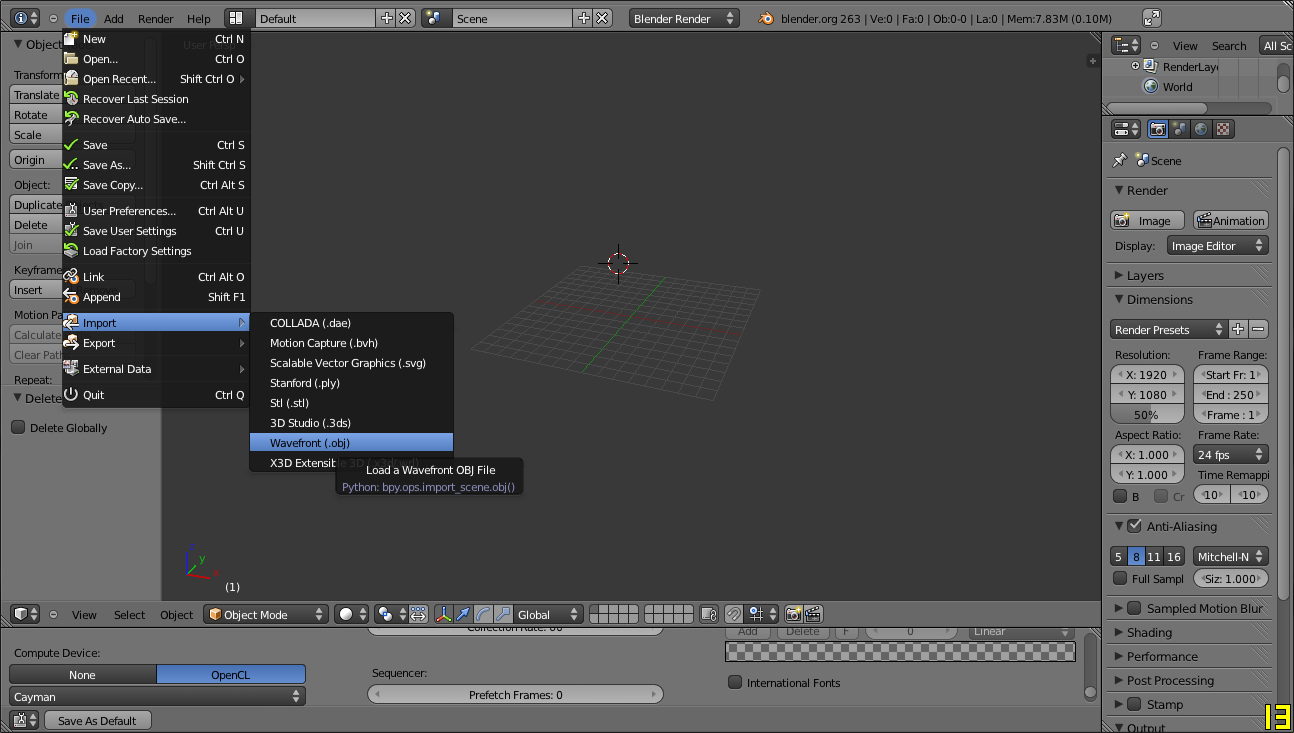Open the Global orientation dropdown
The width and height of the screenshot is (1294, 733).
click(x=548, y=614)
